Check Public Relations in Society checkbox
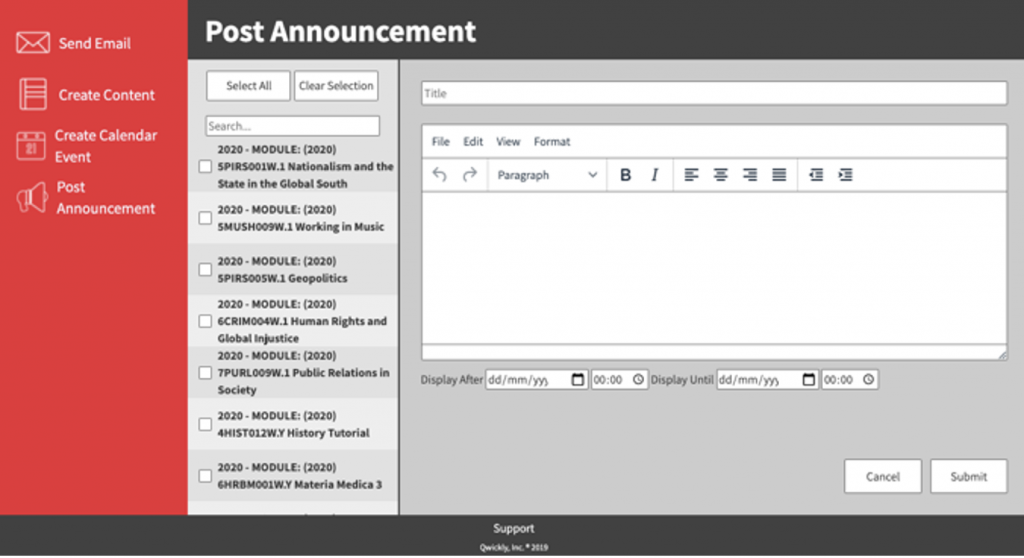This screenshot has width=1024, height=558. click(205, 372)
